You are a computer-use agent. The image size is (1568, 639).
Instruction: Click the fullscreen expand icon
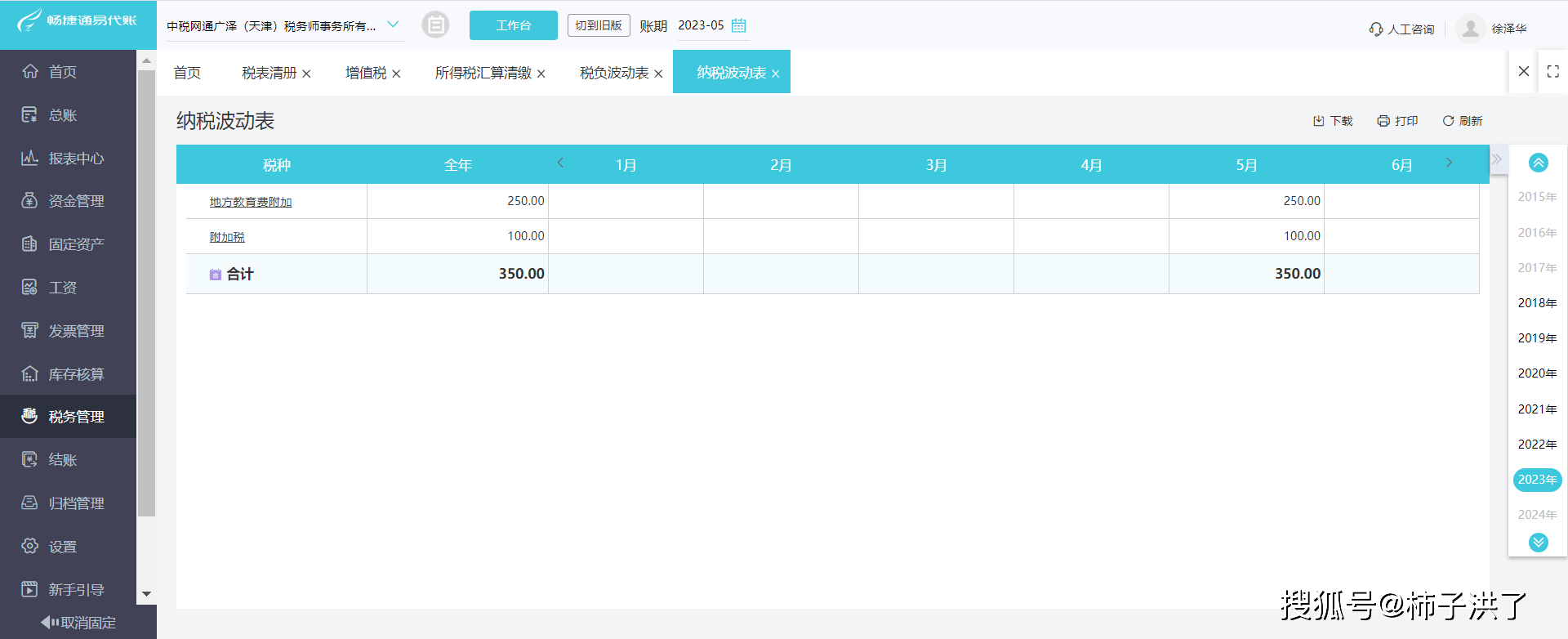[x=1553, y=72]
